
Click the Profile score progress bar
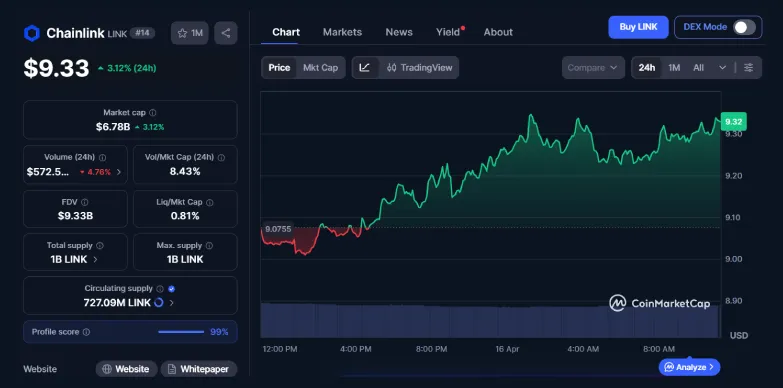181,332
